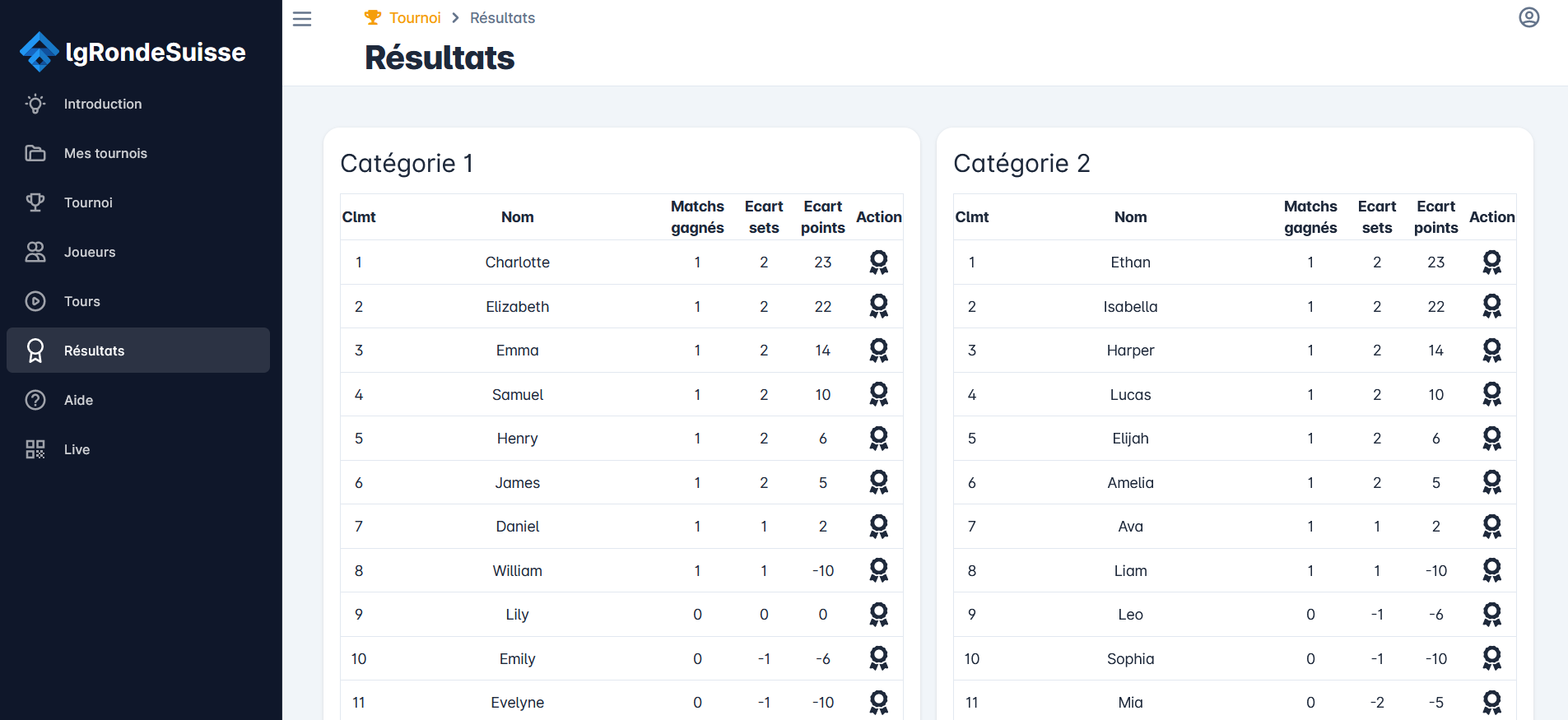This screenshot has height=720, width=1568.
Task: Click the lgRondeSuisse diamond logo
Action: pos(38,51)
